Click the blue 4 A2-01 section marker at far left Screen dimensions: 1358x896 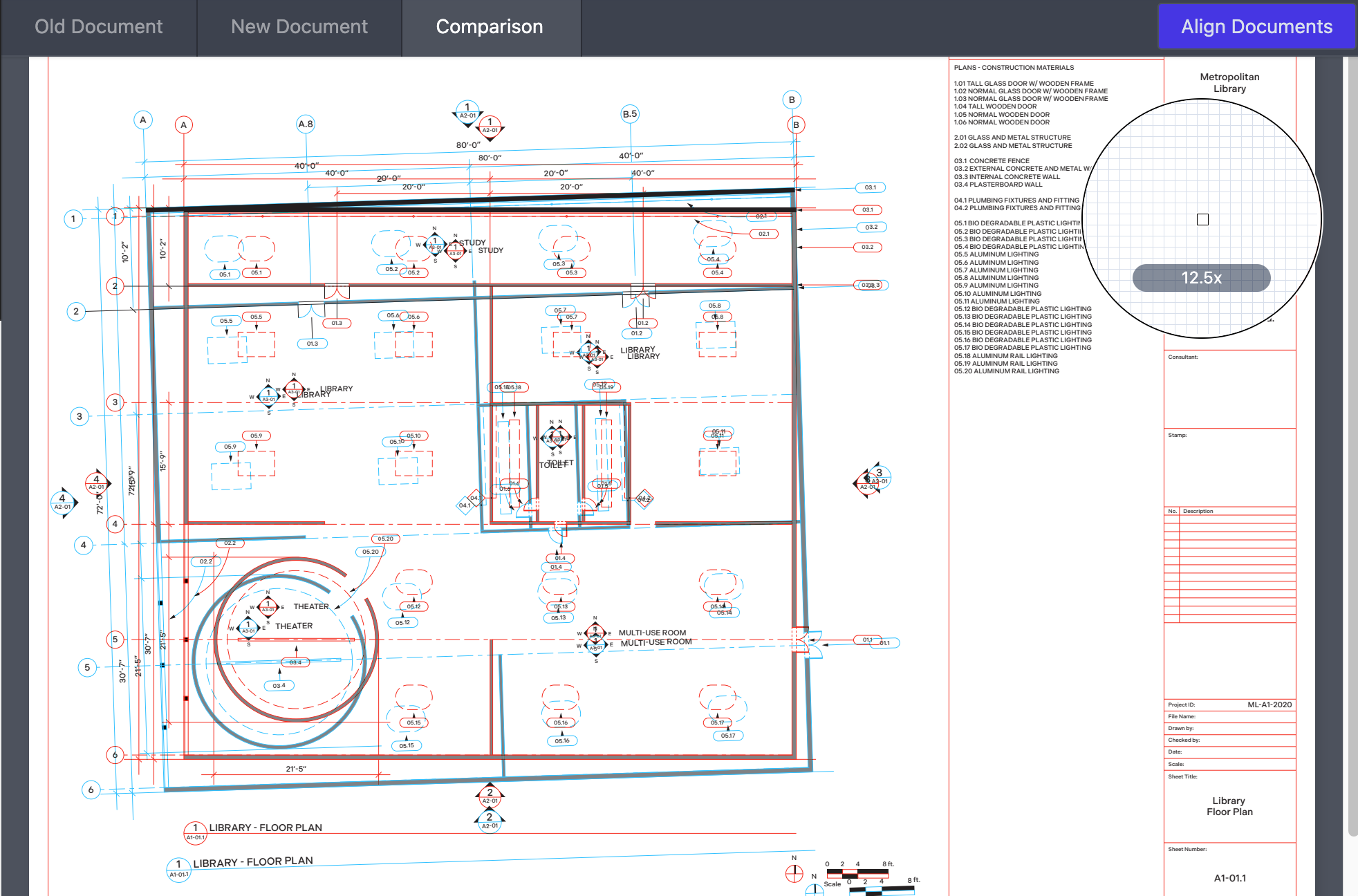click(62, 502)
